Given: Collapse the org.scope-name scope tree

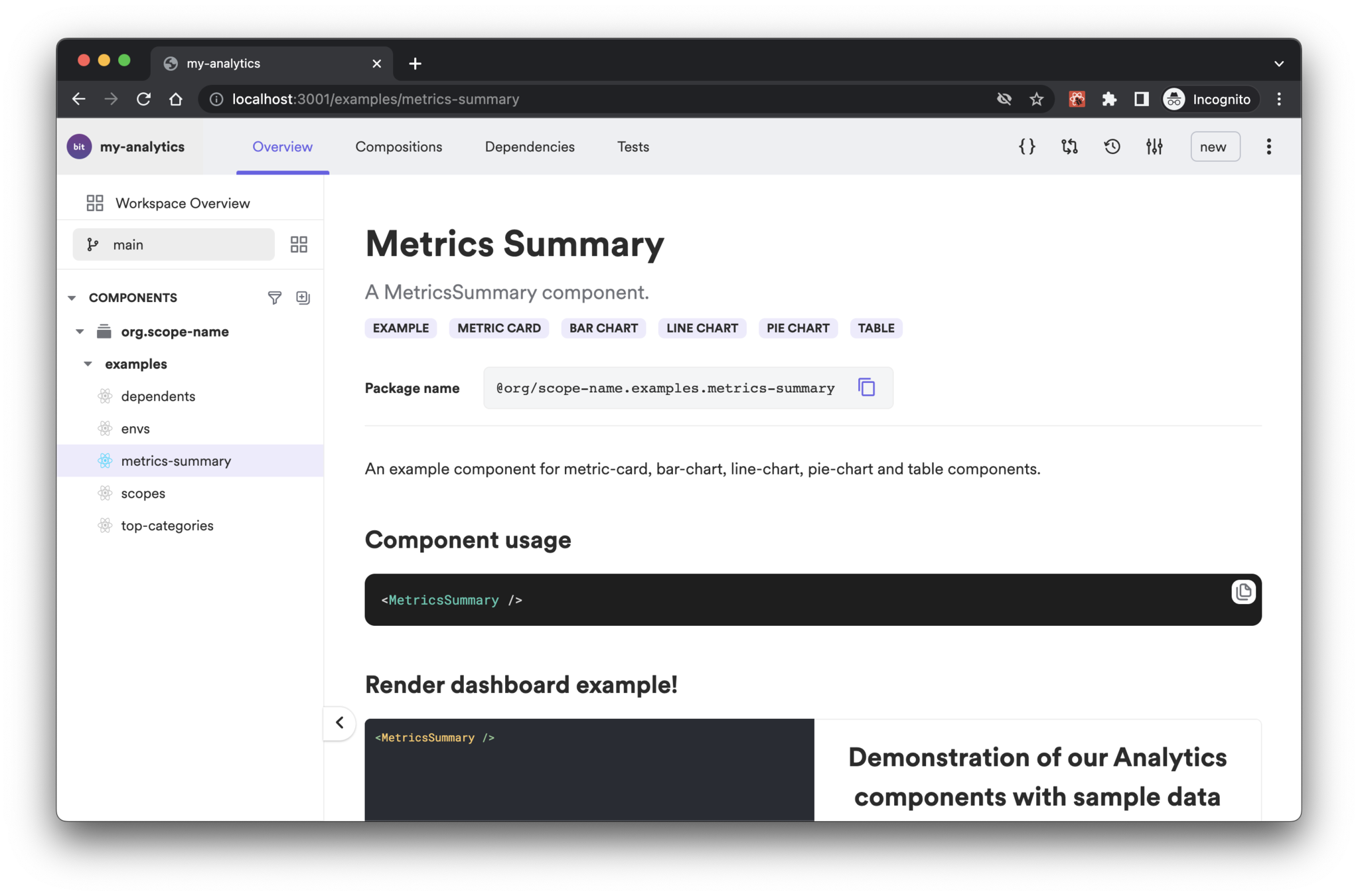Looking at the screenshot, I should point(80,331).
